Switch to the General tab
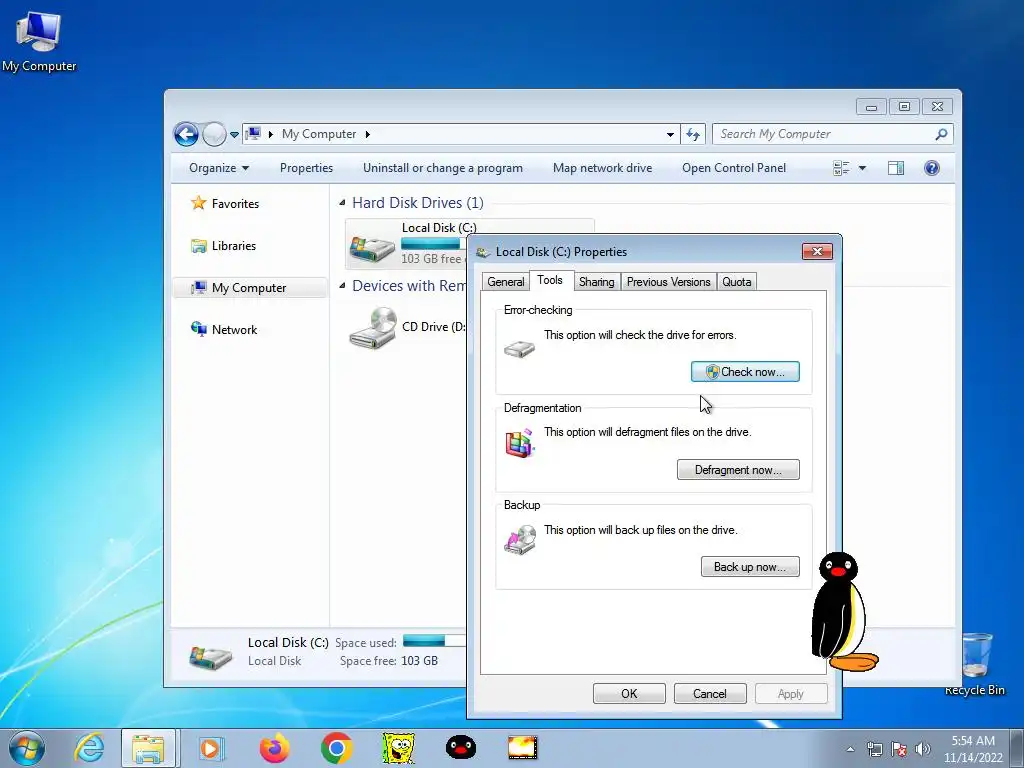Screen dimensions: 1024x768 point(505,281)
